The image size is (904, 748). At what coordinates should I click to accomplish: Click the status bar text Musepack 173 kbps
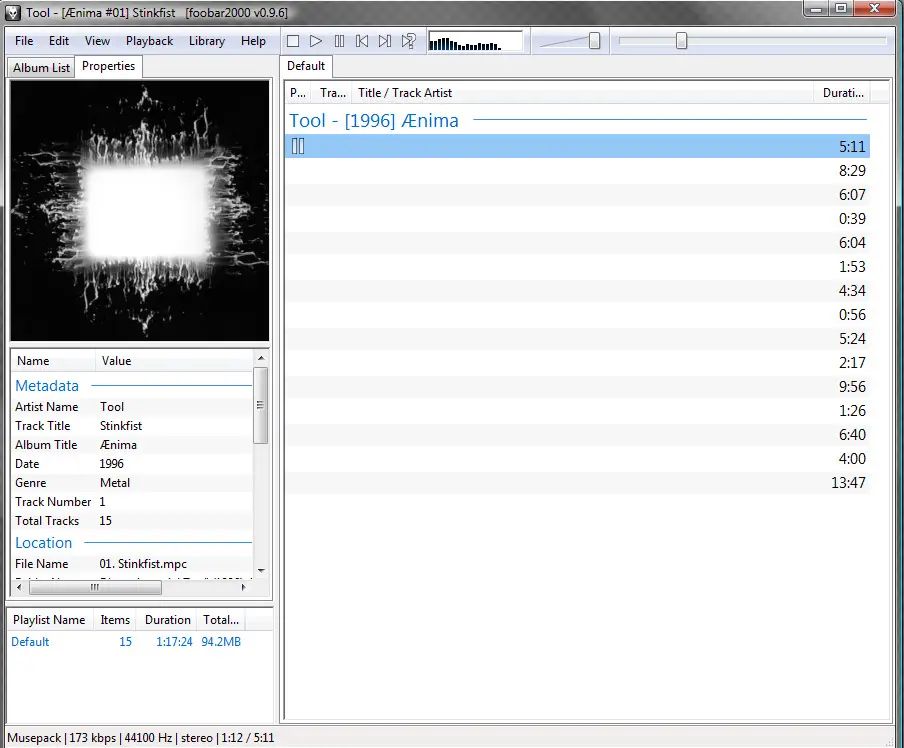tap(62, 738)
